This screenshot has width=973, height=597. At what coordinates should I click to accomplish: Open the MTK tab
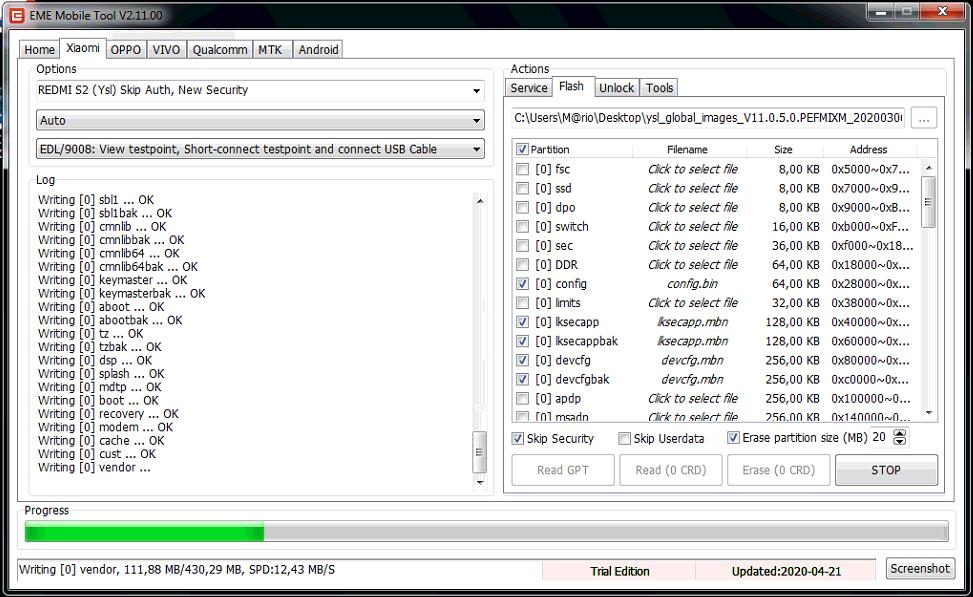[271, 50]
